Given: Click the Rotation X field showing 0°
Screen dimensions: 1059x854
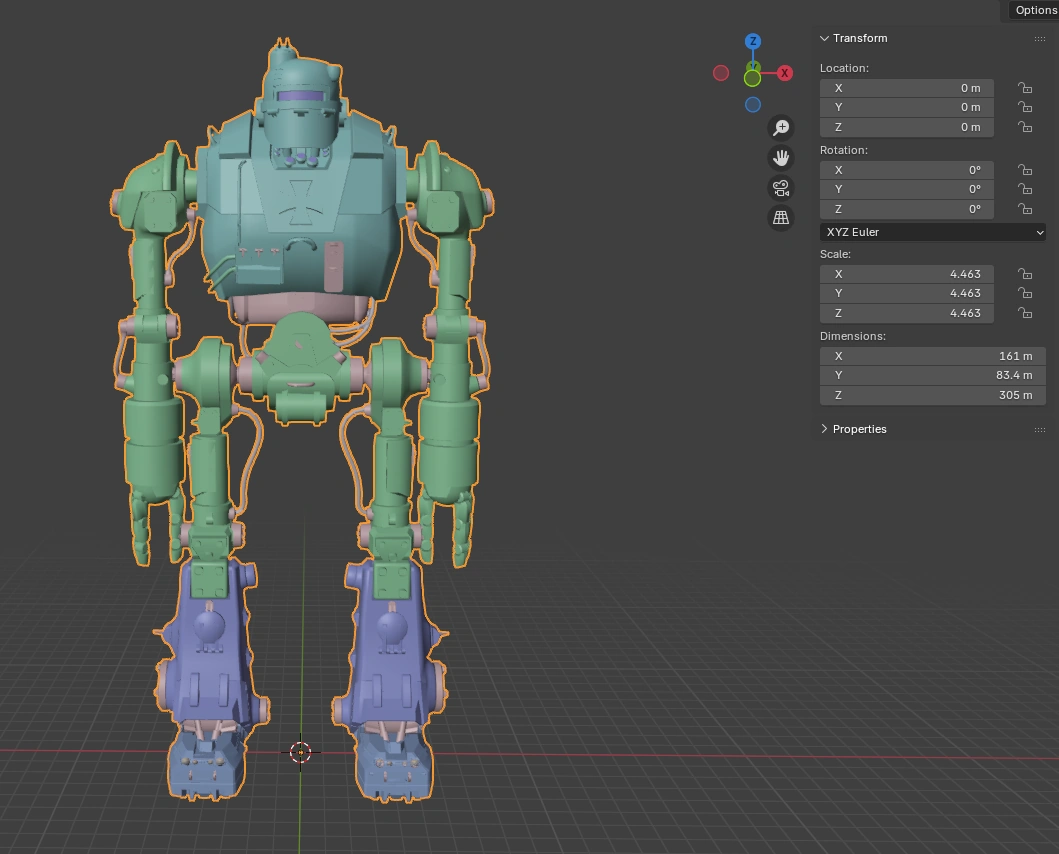Looking at the screenshot, I should point(906,170).
